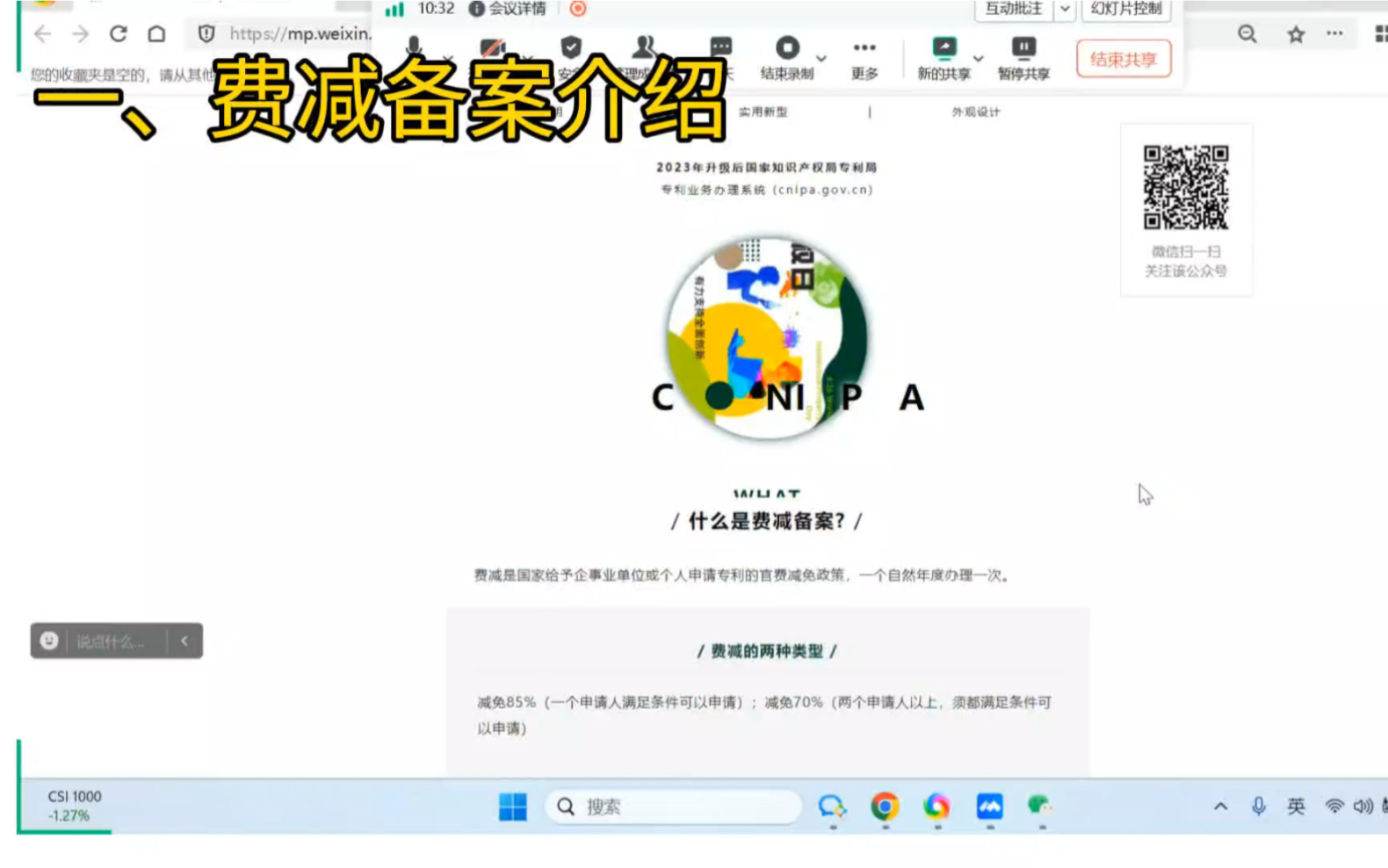Image resolution: width=1388 pixels, height=868 pixels.
Task: Toggle the meeting microphone mute
Action: (414, 48)
